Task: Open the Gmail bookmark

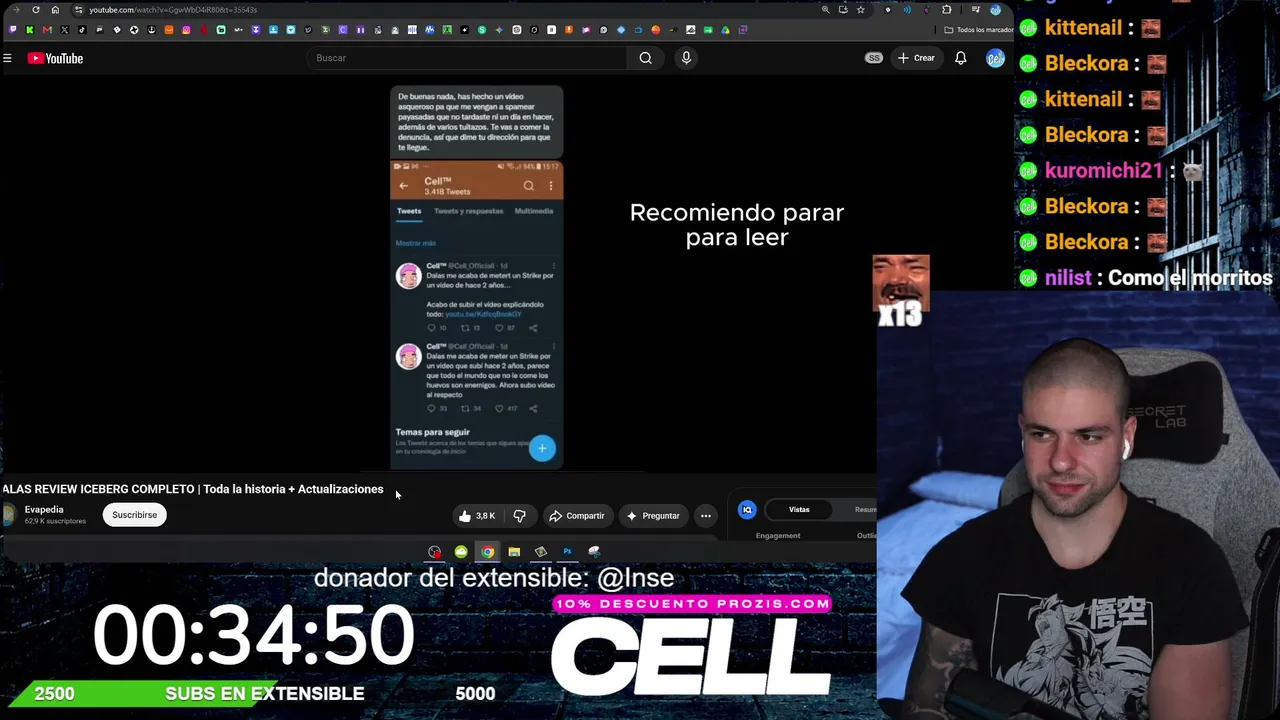Action: (x=47, y=30)
